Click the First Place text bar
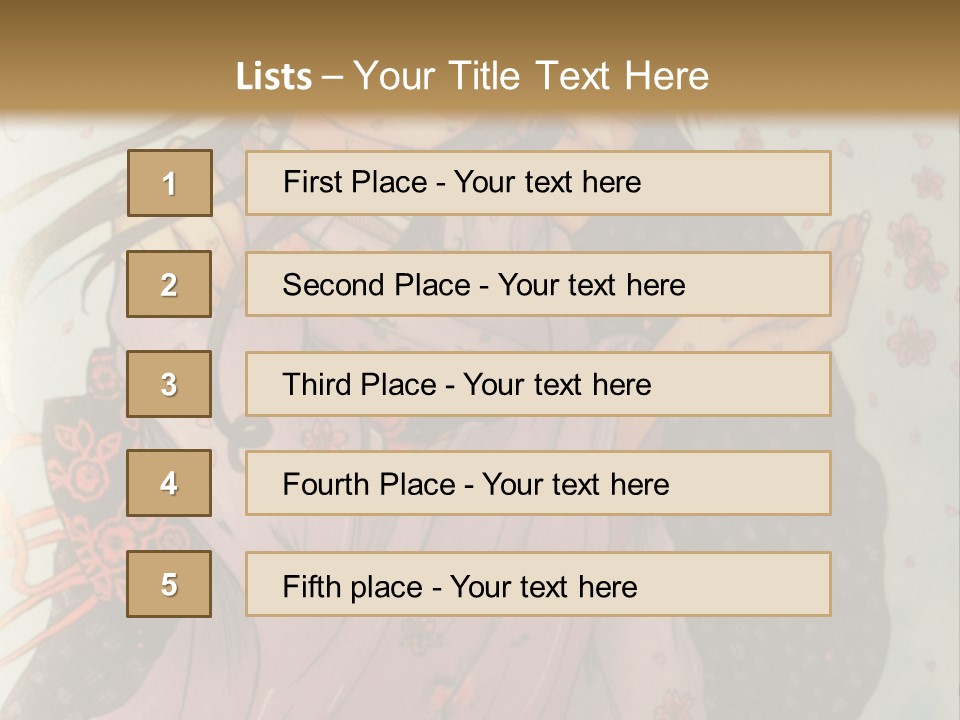The image size is (960, 720). (538, 183)
